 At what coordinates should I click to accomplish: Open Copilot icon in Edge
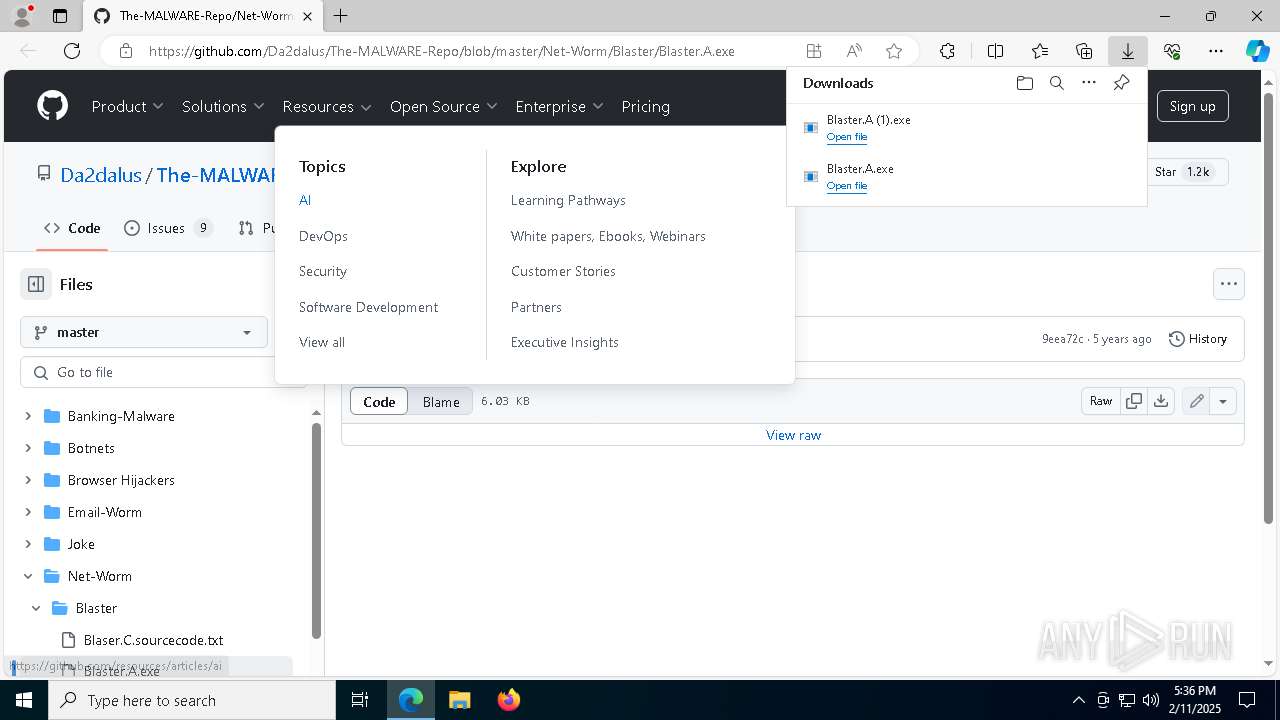(x=1257, y=51)
